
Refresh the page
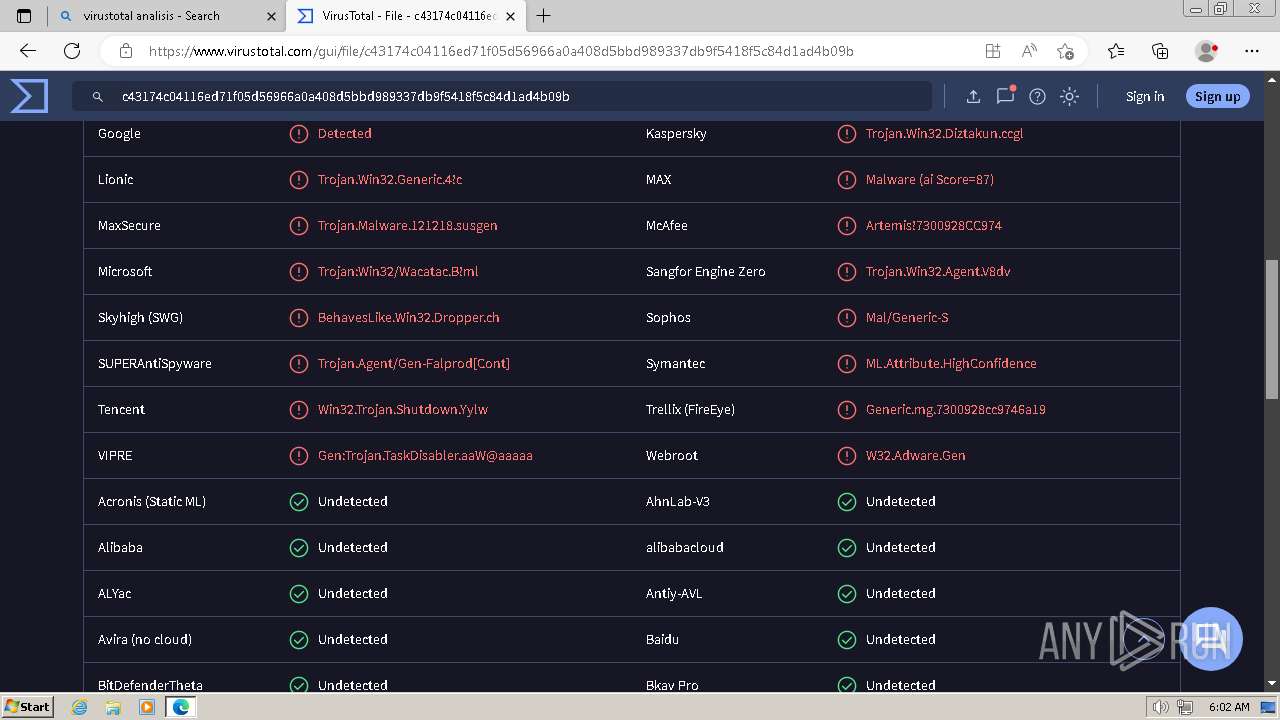[x=72, y=51]
